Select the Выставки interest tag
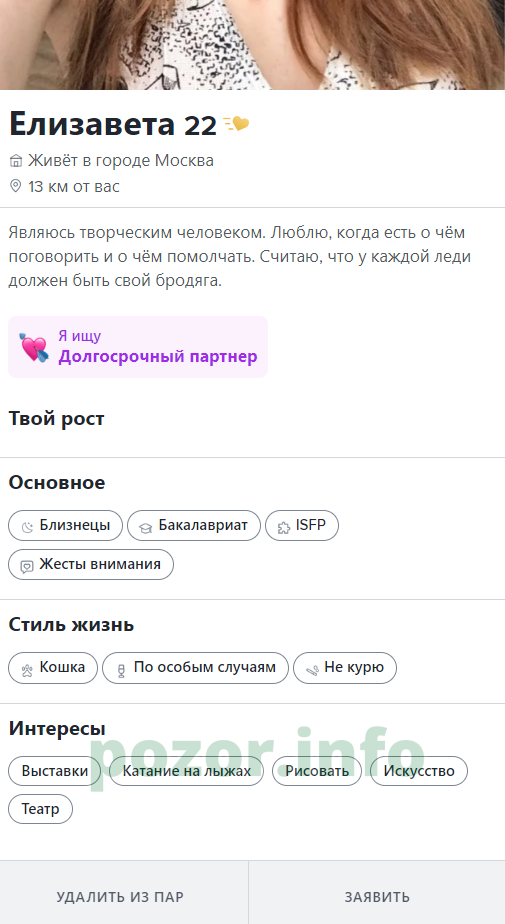The height and width of the screenshot is (924, 505). coord(55,771)
